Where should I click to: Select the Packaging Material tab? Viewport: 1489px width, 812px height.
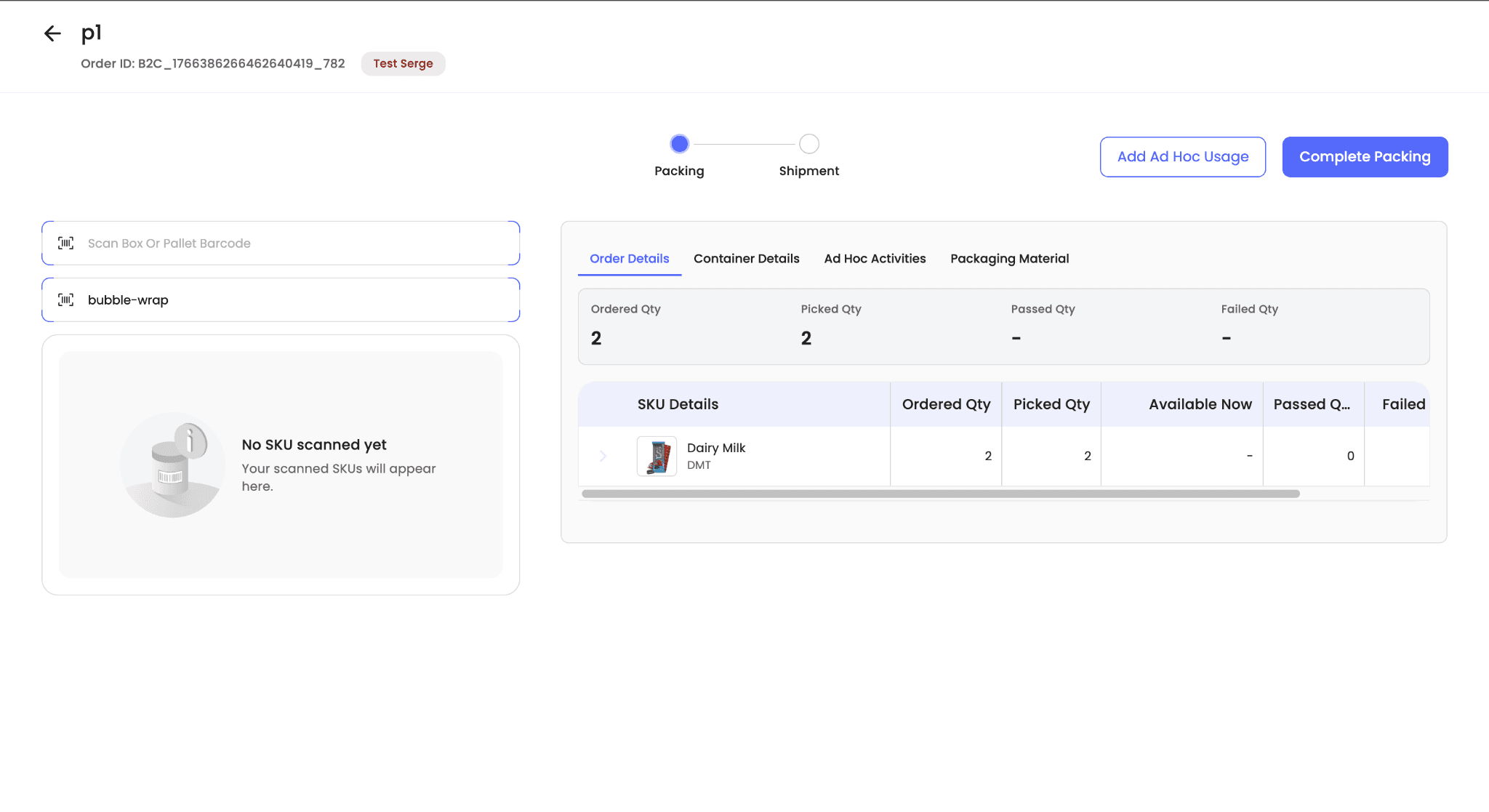(1009, 259)
